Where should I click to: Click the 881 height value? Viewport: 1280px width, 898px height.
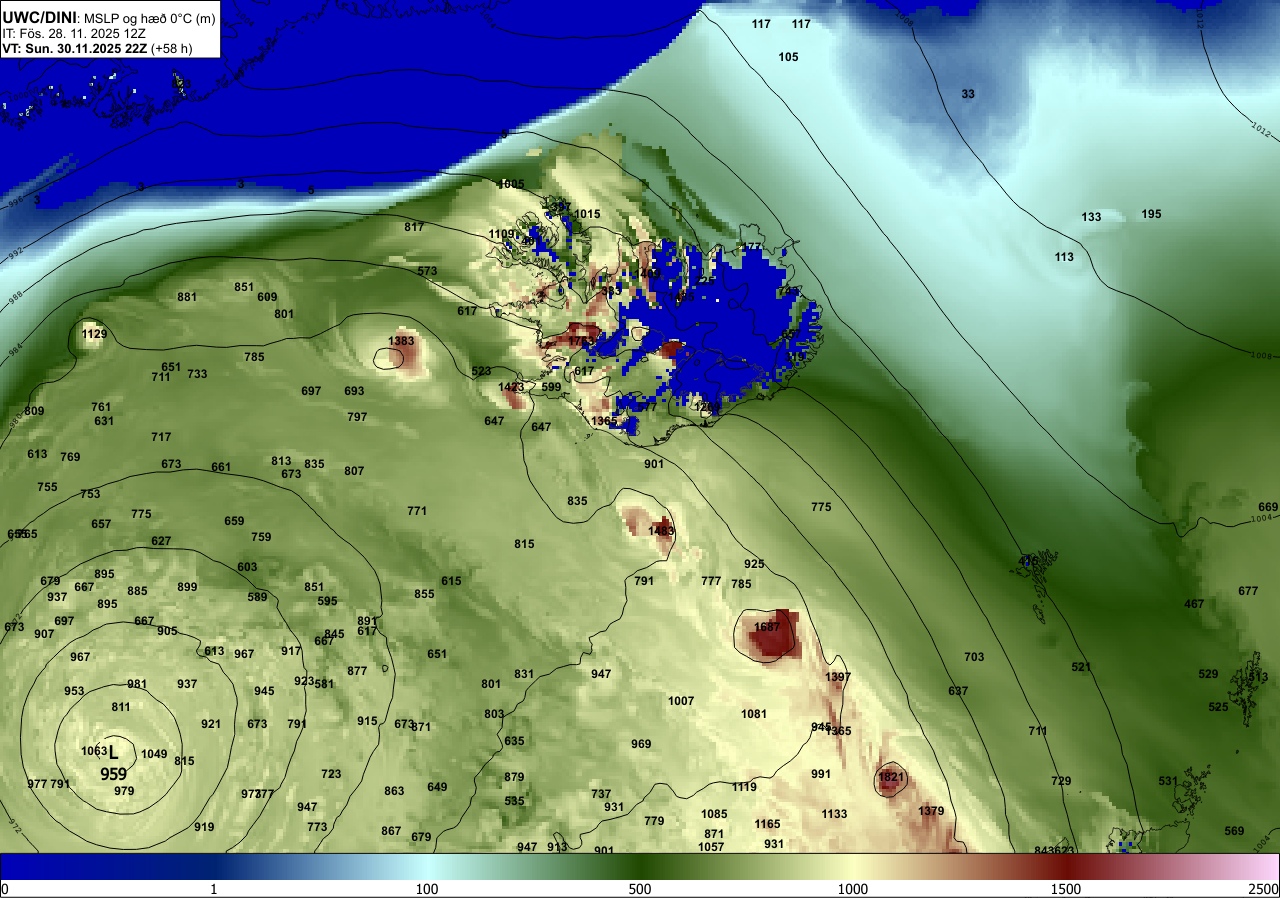pyautogui.click(x=187, y=297)
